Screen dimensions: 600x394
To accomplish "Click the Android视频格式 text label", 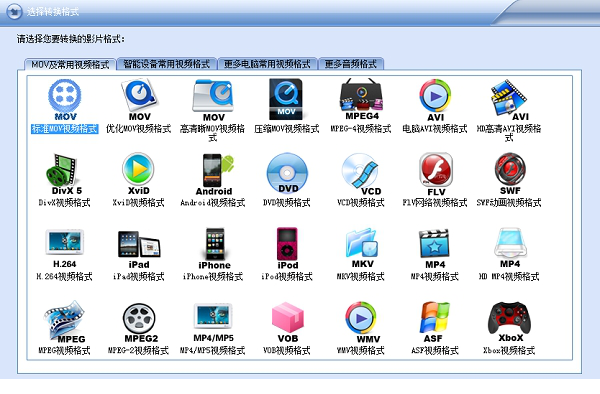I will (213, 203).
